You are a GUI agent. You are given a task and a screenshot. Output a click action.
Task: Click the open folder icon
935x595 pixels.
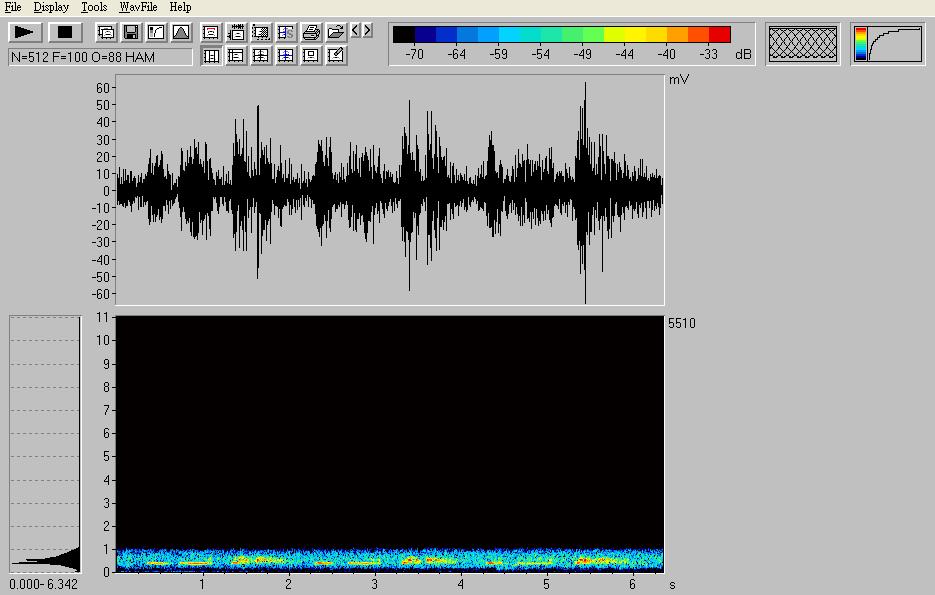336,32
